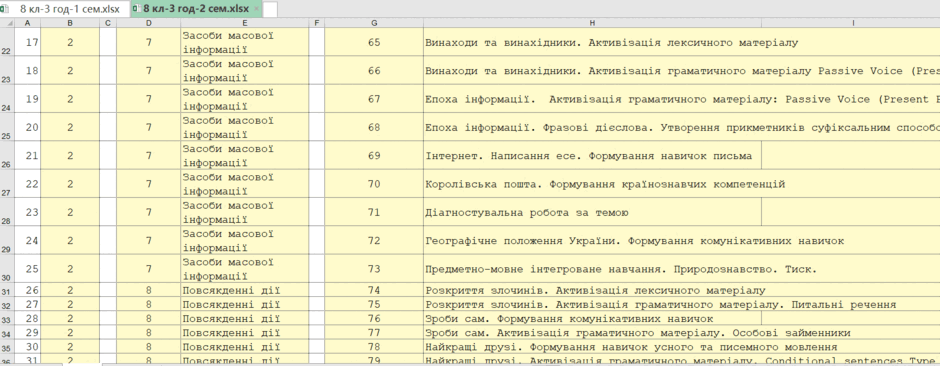Click cell with value 74 in column G

click(374, 290)
